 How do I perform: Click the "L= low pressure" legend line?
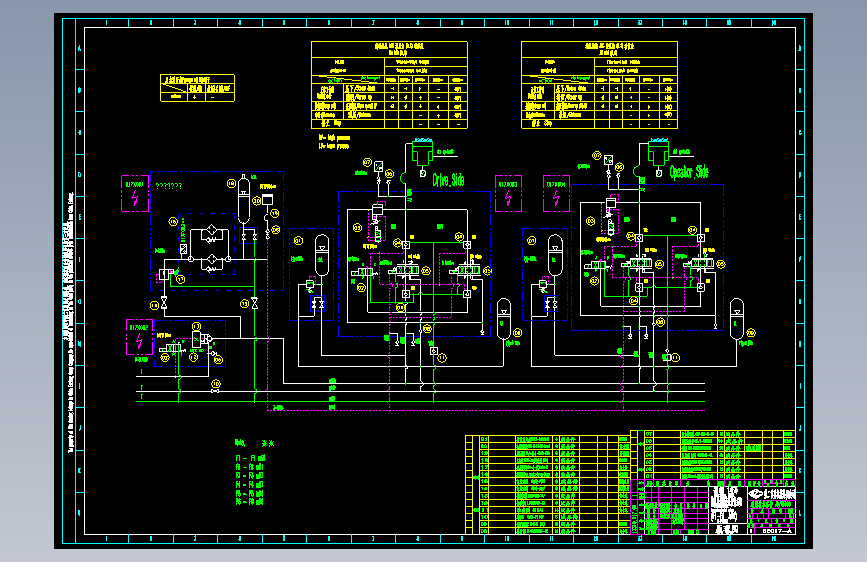333,147
